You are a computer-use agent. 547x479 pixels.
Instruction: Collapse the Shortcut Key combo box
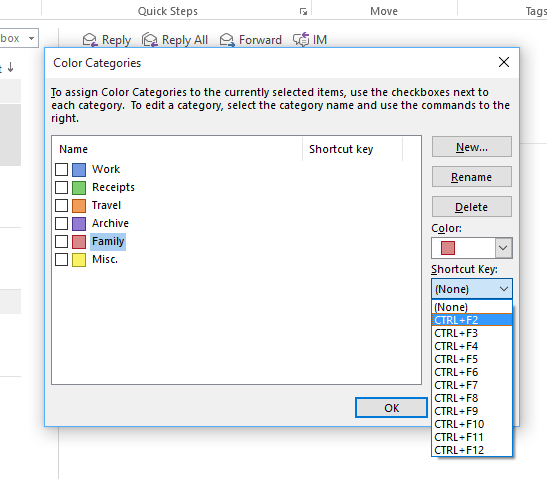[503, 289]
